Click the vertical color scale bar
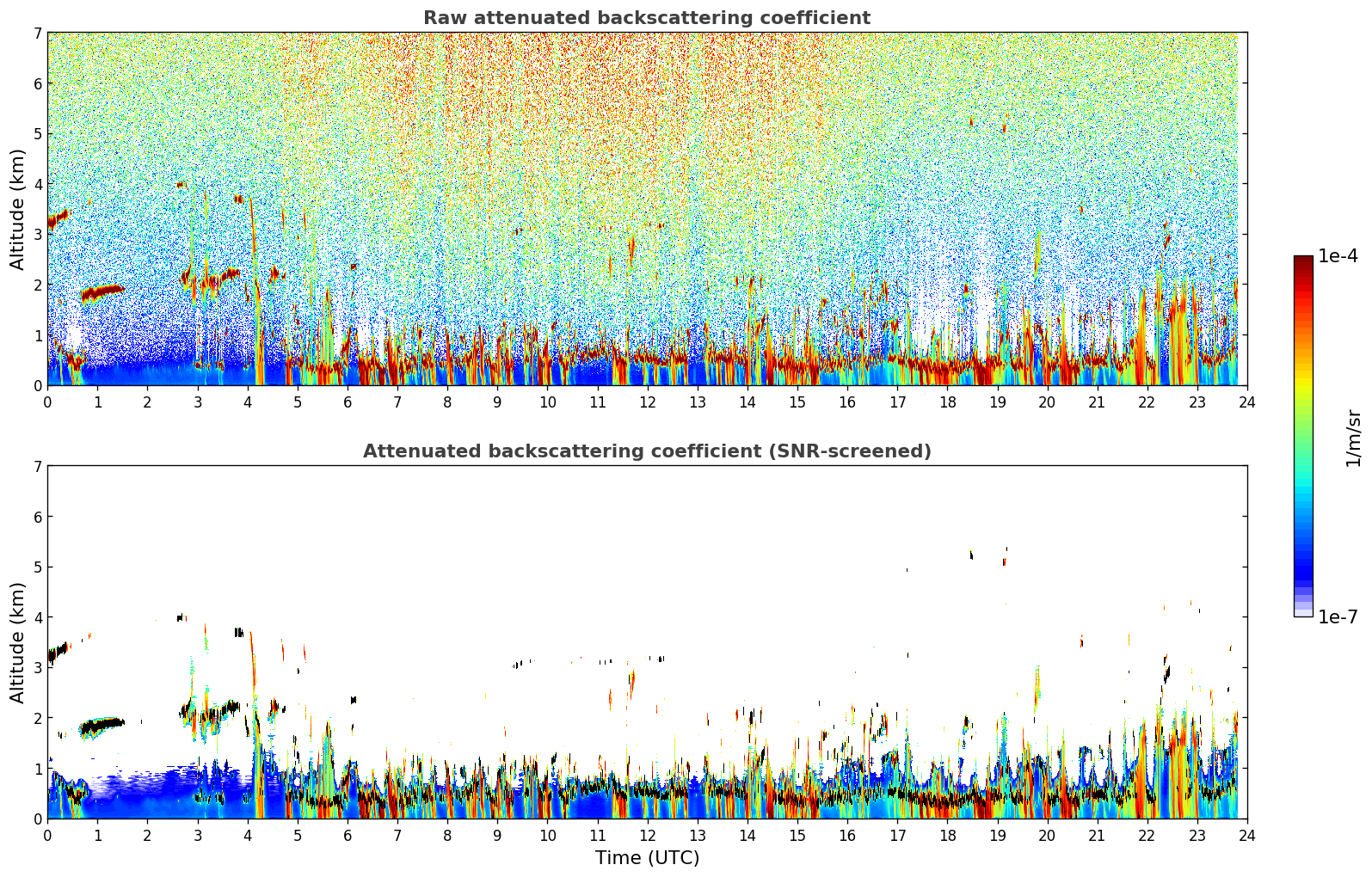Viewport: 1372px width, 877px height. click(x=1303, y=436)
